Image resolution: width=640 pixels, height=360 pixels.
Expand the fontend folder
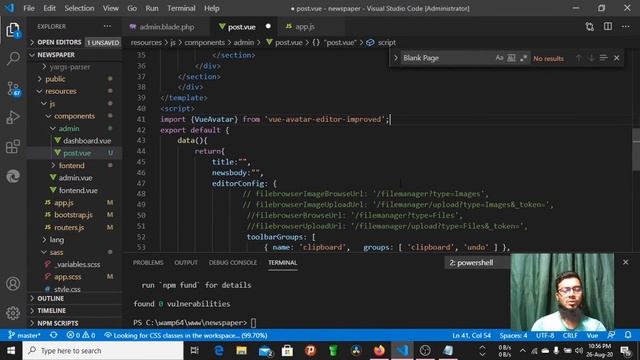tap(71, 165)
